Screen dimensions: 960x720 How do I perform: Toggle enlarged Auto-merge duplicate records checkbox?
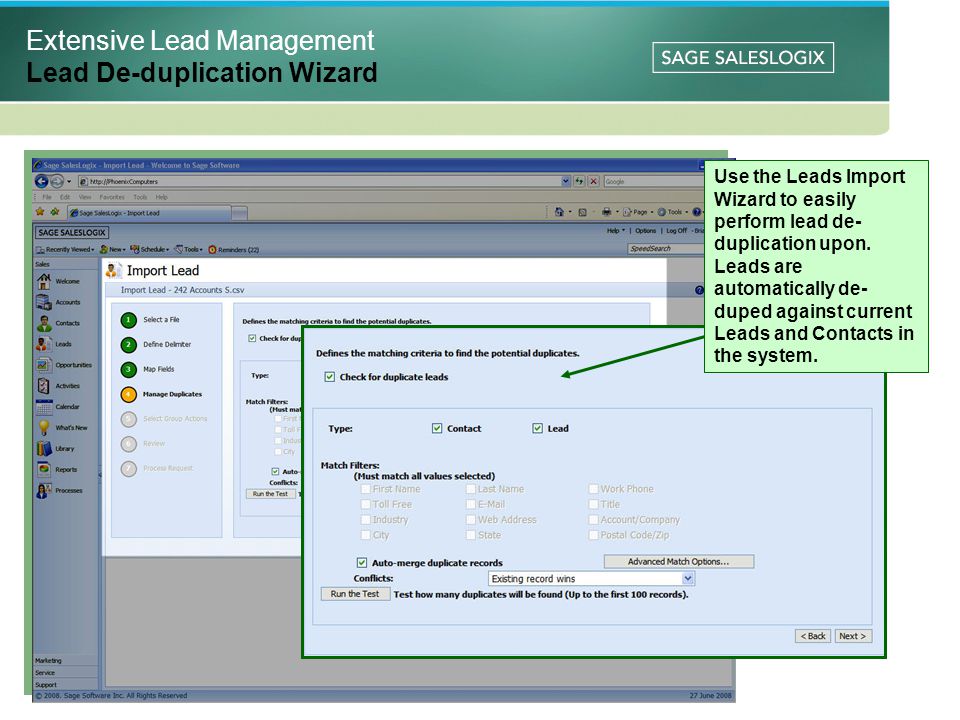(362, 563)
